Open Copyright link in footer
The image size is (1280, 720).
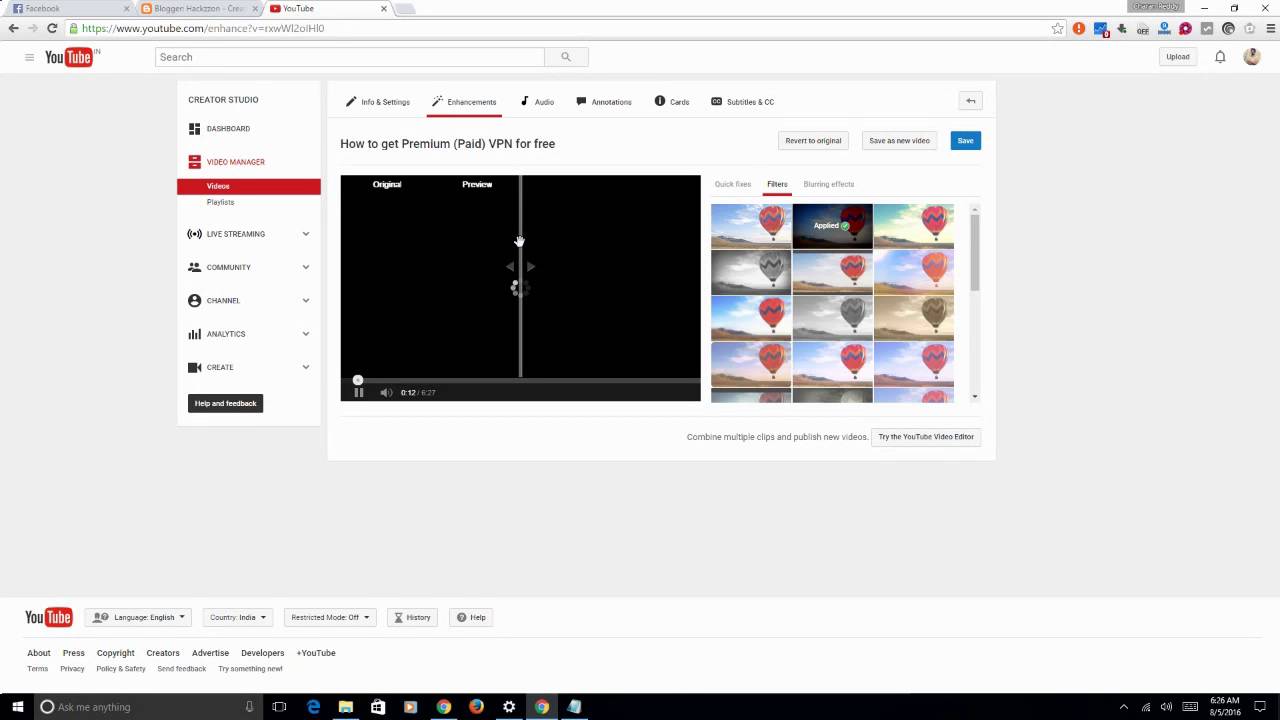point(115,653)
